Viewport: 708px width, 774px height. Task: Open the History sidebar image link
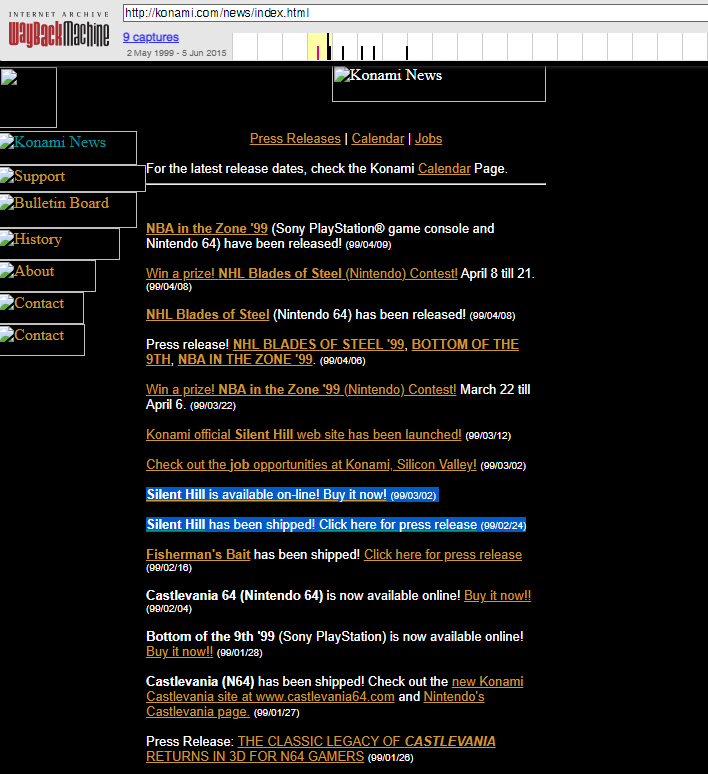point(59,243)
